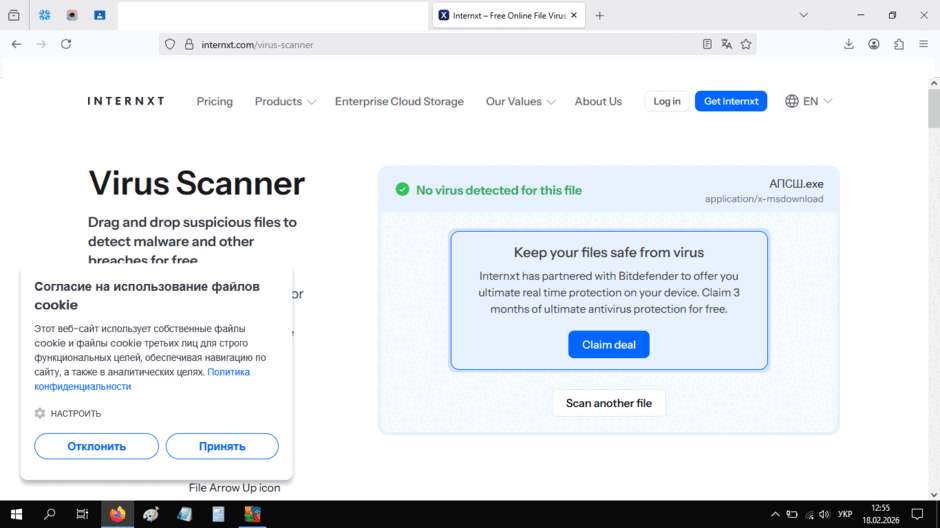Open Enterprise Cloud Storage page

[x=399, y=101]
